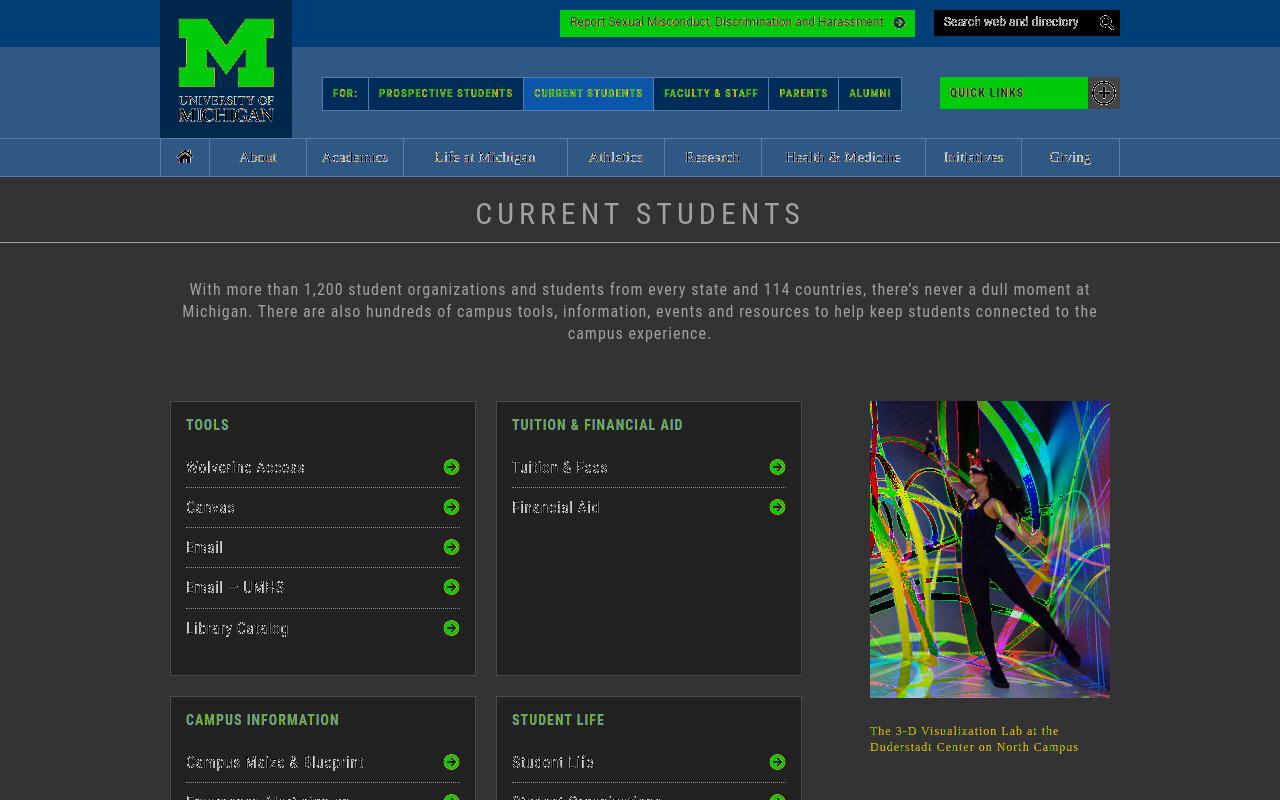Click the Quick Links plus icon

coord(1104,93)
